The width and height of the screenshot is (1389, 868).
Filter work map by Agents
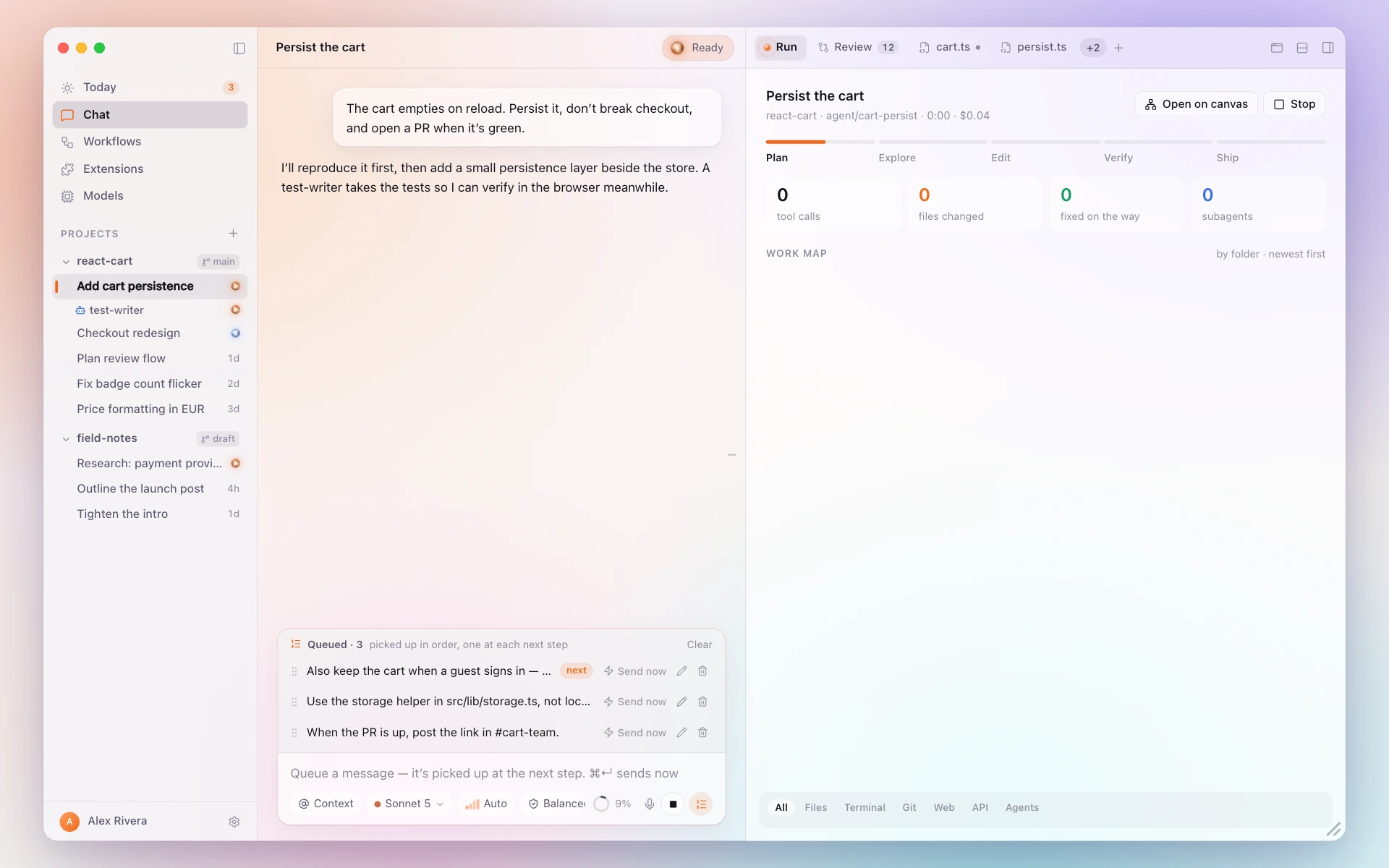coord(1022,808)
